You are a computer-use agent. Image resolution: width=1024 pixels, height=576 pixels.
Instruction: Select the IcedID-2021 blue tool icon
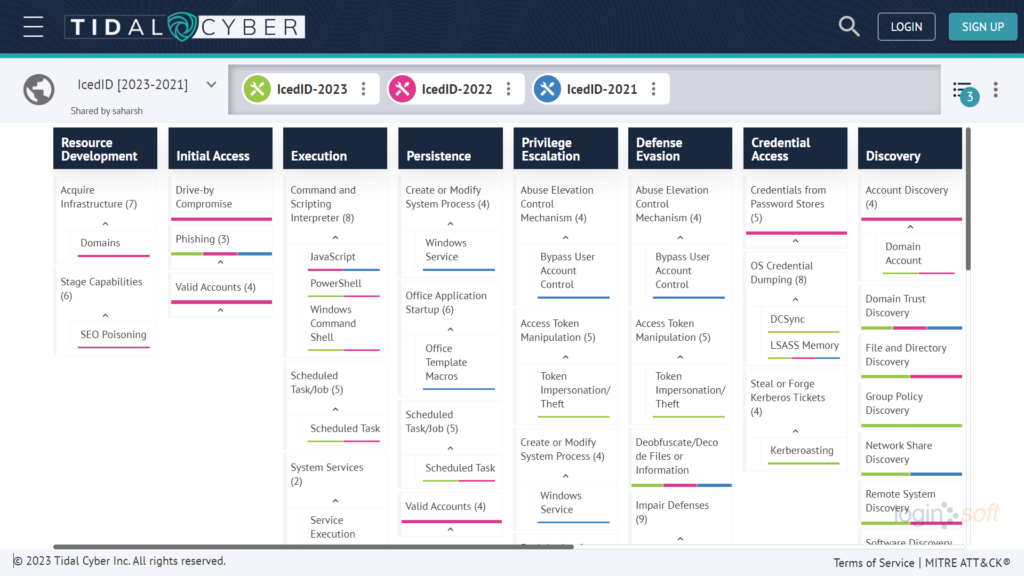[547, 89]
